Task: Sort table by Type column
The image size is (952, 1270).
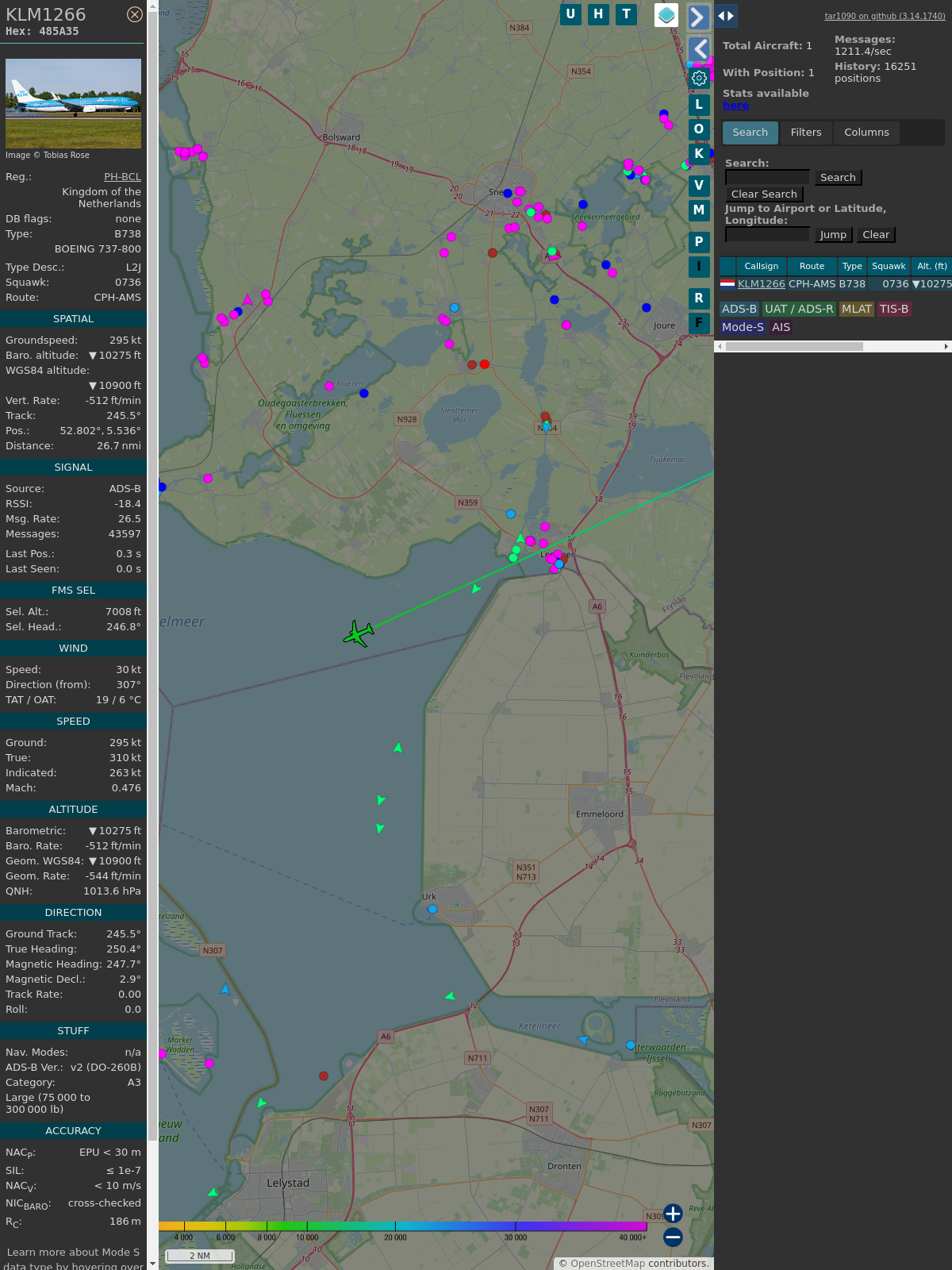Action: tap(852, 267)
